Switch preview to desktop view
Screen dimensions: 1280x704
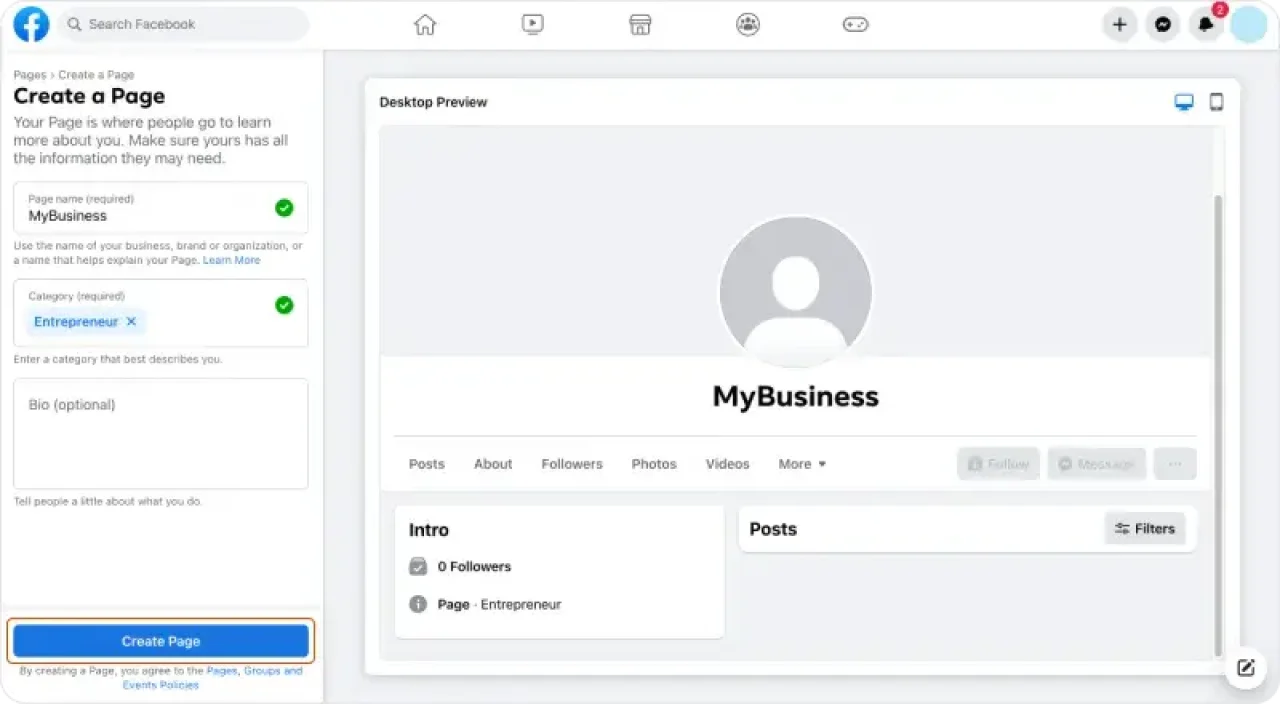(1184, 101)
